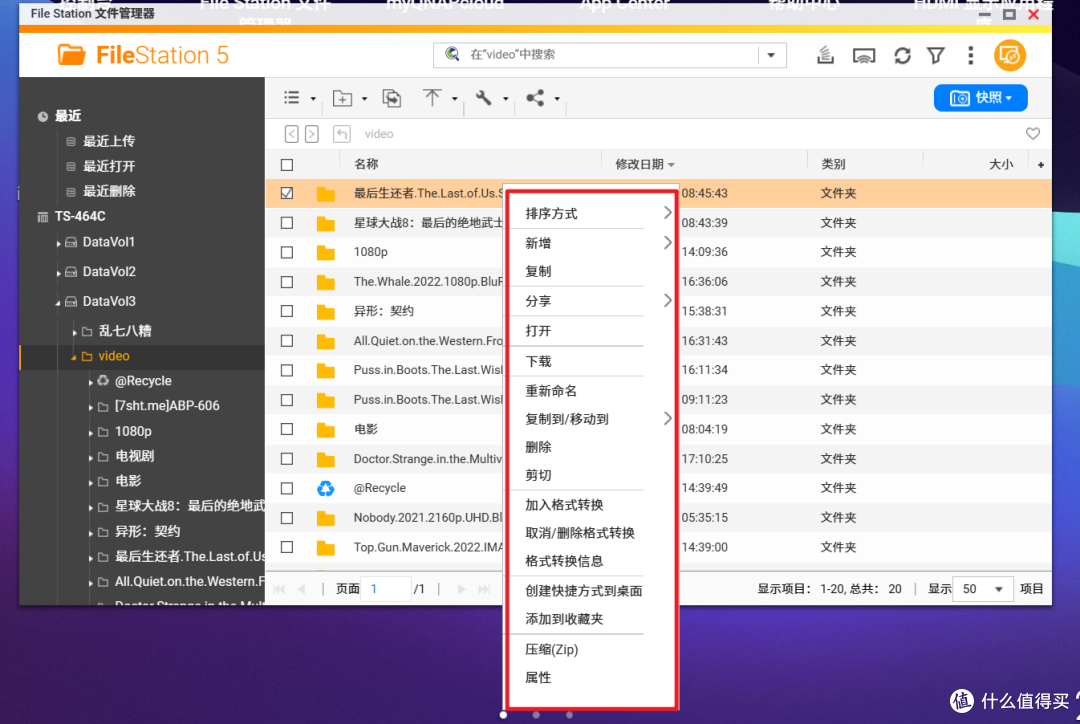Click the parent folder up icon
Image resolution: width=1080 pixels, height=724 pixels.
point(342,134)
